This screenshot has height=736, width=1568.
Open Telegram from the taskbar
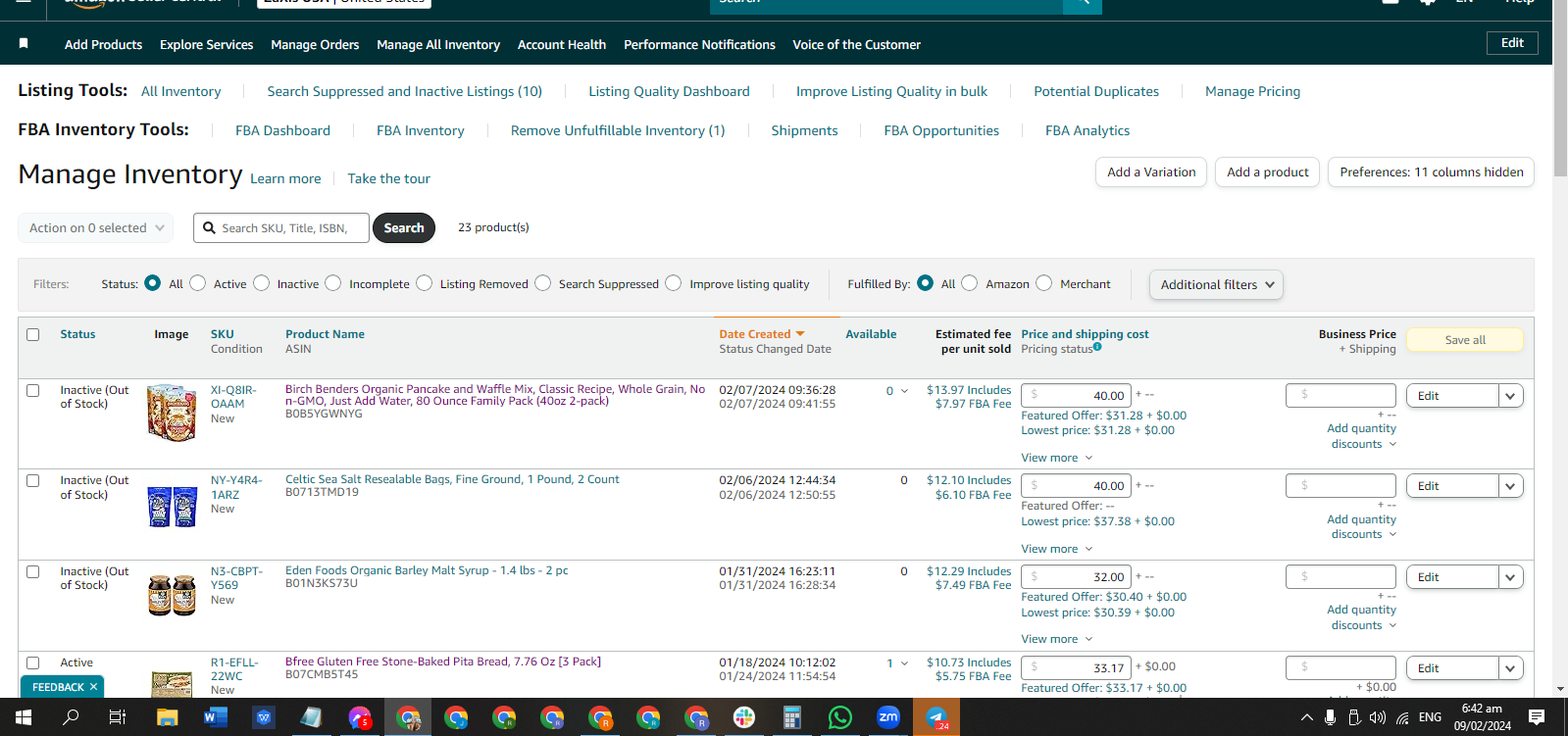[936, 717]
